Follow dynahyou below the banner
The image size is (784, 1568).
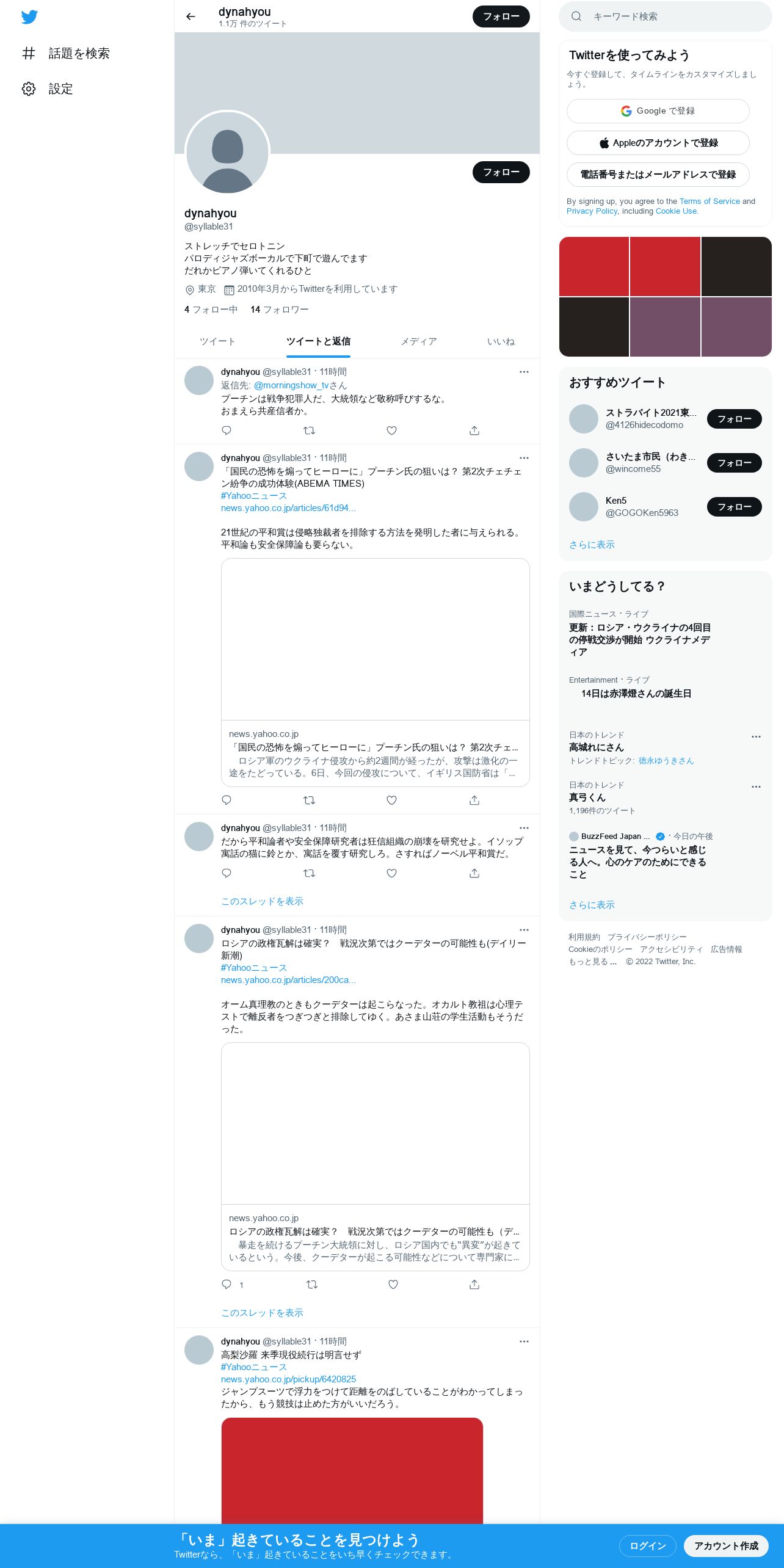click(x=501, y=172)
